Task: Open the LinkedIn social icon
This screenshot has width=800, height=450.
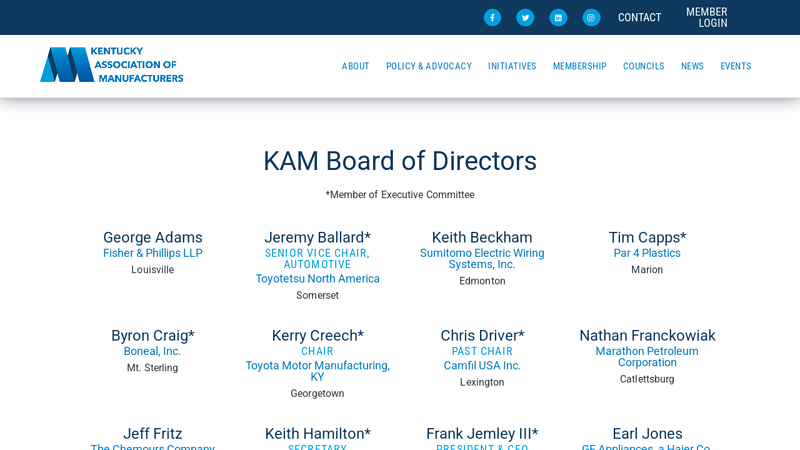Action: tap(558, 17)
